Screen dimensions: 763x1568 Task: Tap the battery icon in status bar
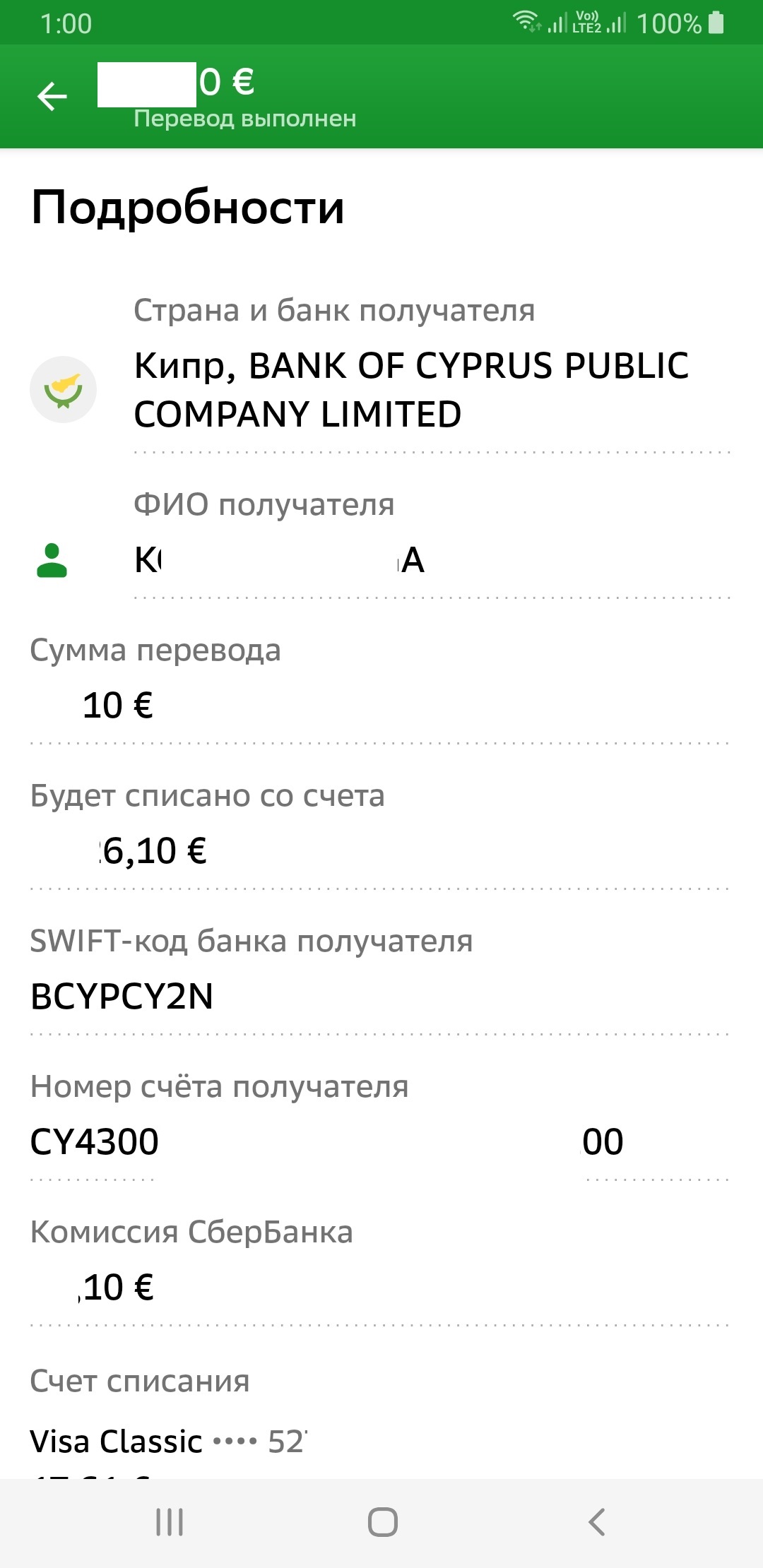click(x=716, y=23)
